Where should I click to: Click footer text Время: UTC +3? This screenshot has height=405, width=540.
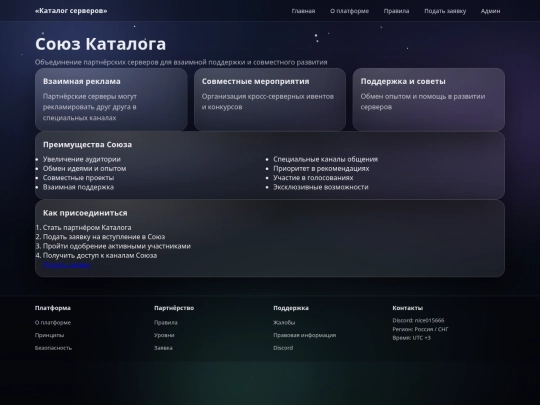pyautogui.click(x=411, y=338)
